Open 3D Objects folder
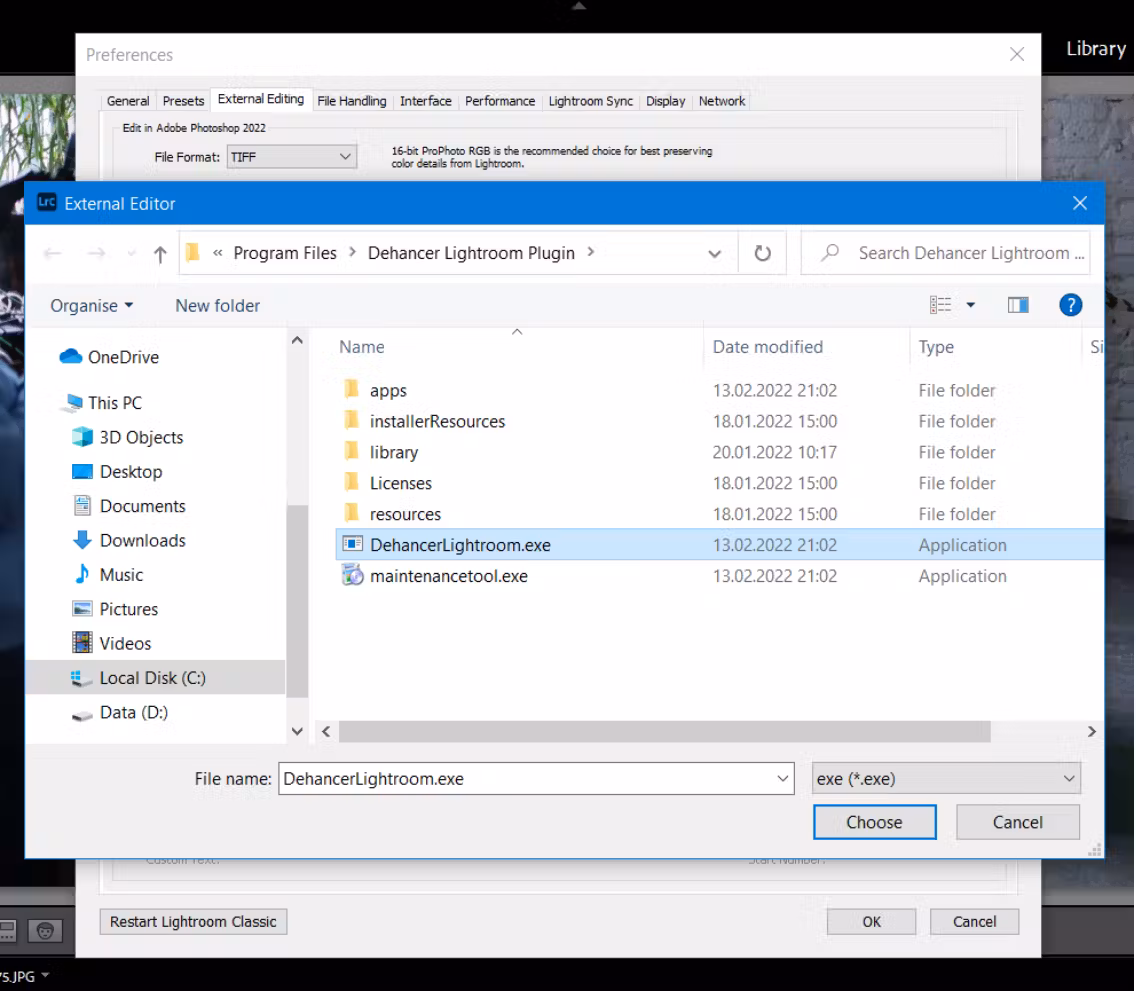 [x=128, y=438]
